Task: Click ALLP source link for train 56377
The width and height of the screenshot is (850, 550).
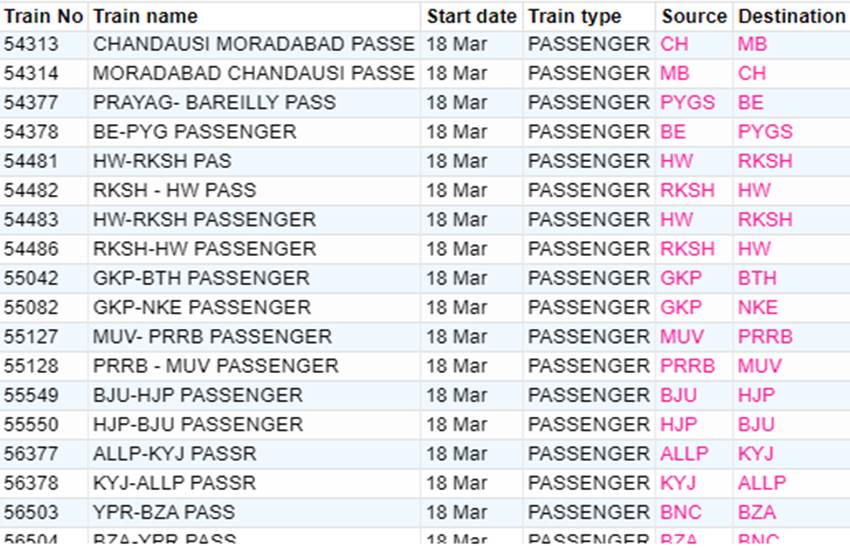Action: click(x=684, y=454)
